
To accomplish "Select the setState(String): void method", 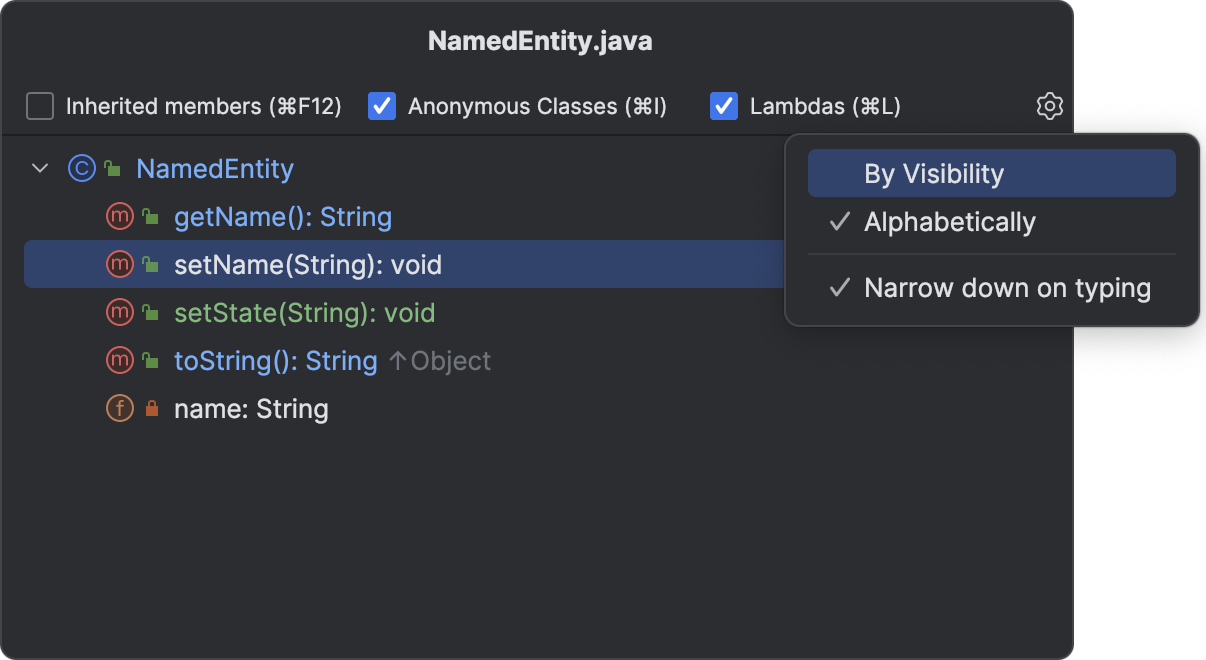I will (x=305, y=312).
